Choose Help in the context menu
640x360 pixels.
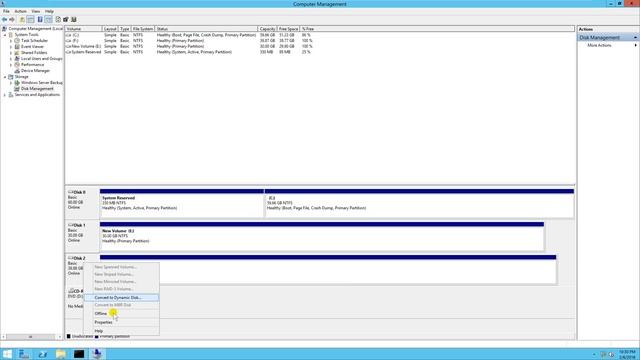point(121,331)
